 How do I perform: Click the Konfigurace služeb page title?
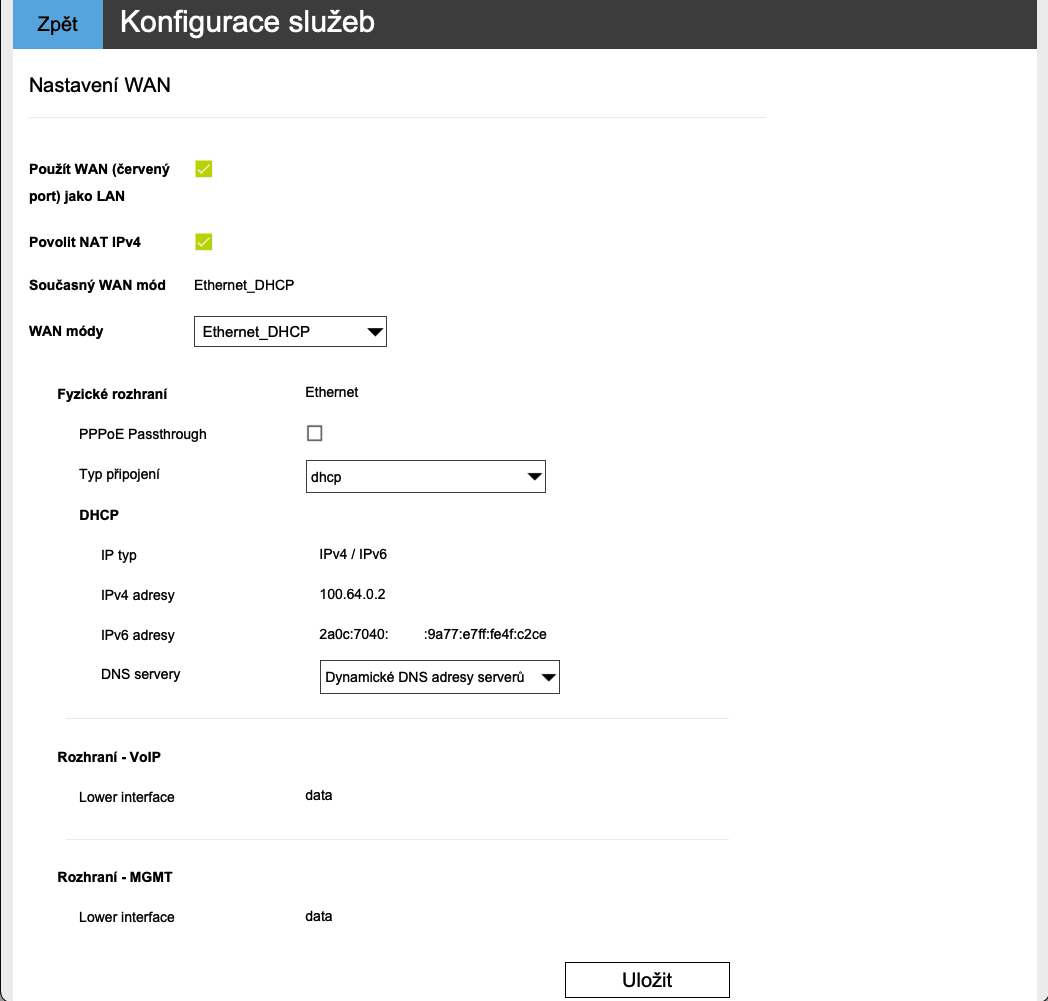tap(247, 22)
